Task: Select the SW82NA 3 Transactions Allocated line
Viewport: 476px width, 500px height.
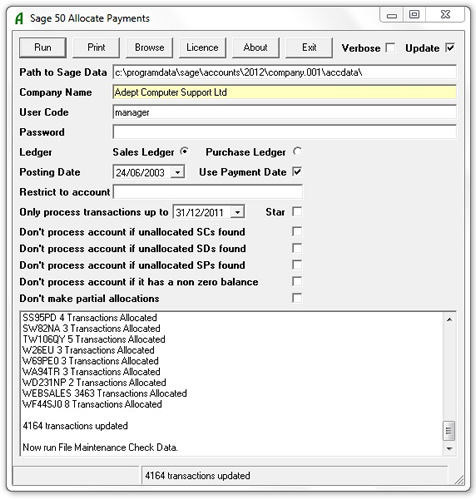Action: point(91,328)
